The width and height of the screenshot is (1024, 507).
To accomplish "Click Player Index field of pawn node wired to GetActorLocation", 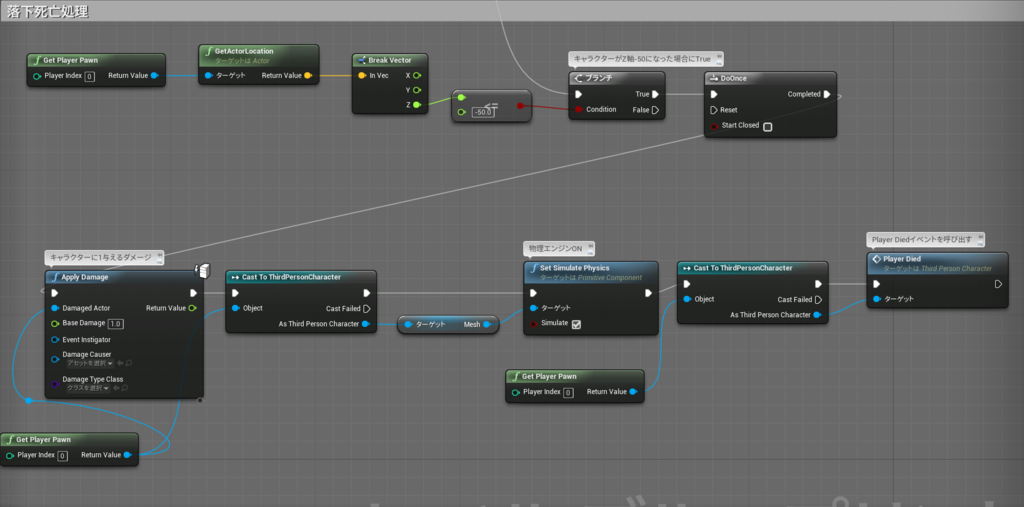I will pos(89,76).
